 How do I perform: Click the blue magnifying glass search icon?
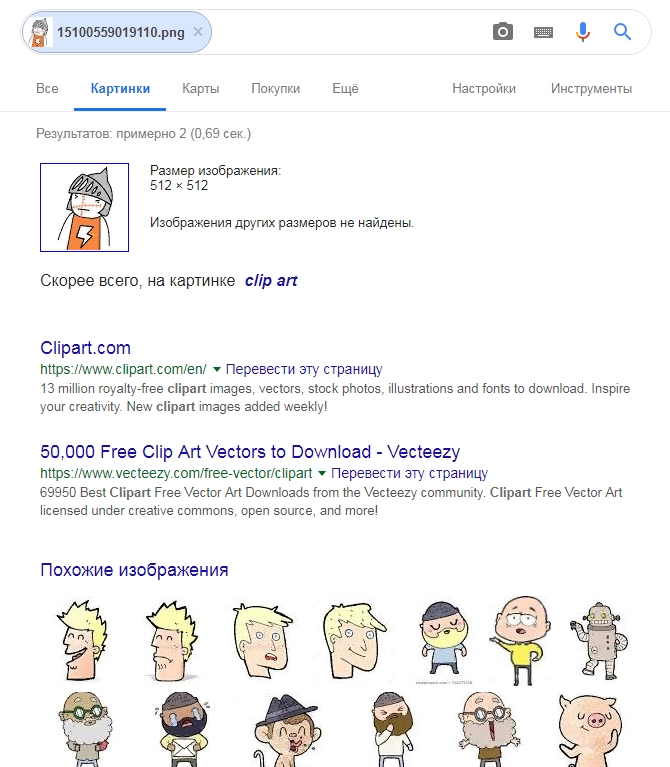(623, 32)
